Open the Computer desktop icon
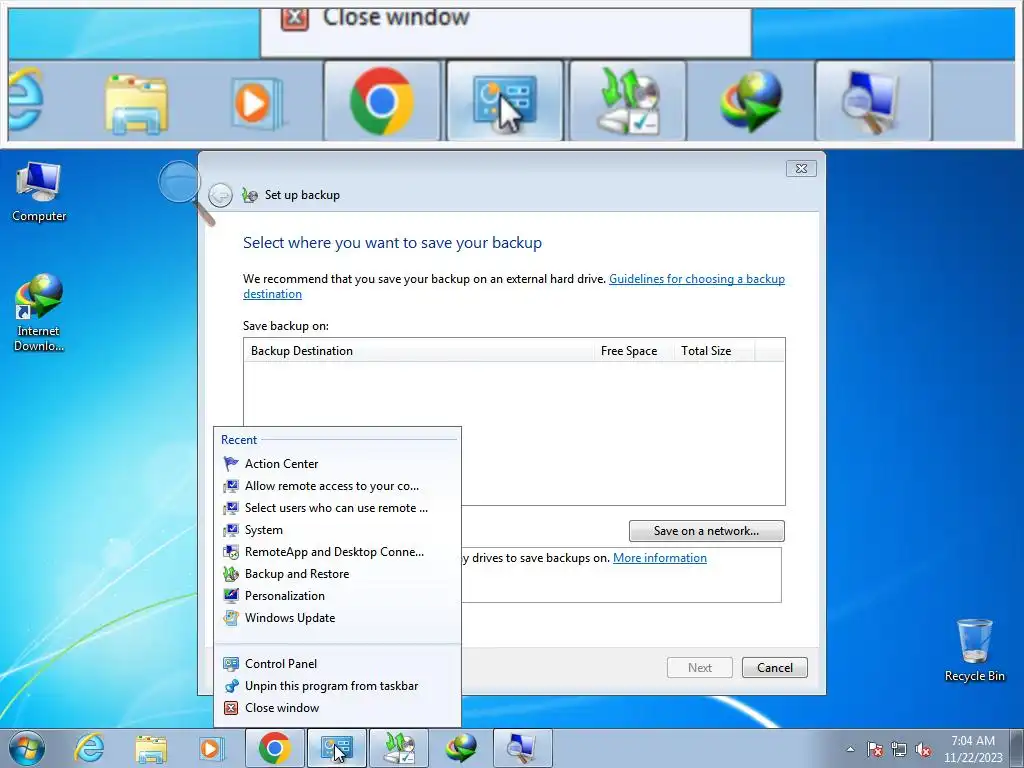Screen dimensions: 1024x768 pos(39,193)
